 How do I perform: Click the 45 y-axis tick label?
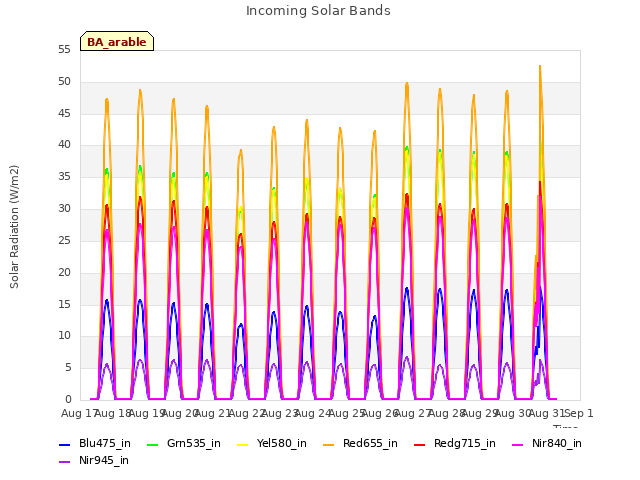[x=64, y=113]
